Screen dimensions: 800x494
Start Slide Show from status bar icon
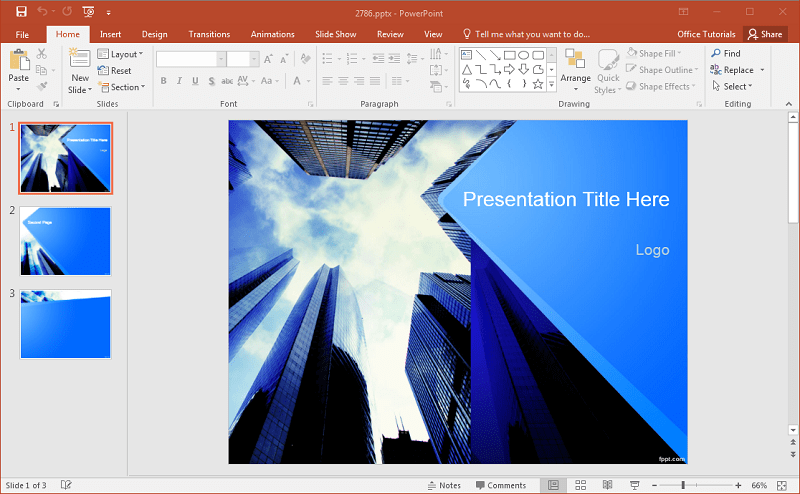(x=634, y=485)
